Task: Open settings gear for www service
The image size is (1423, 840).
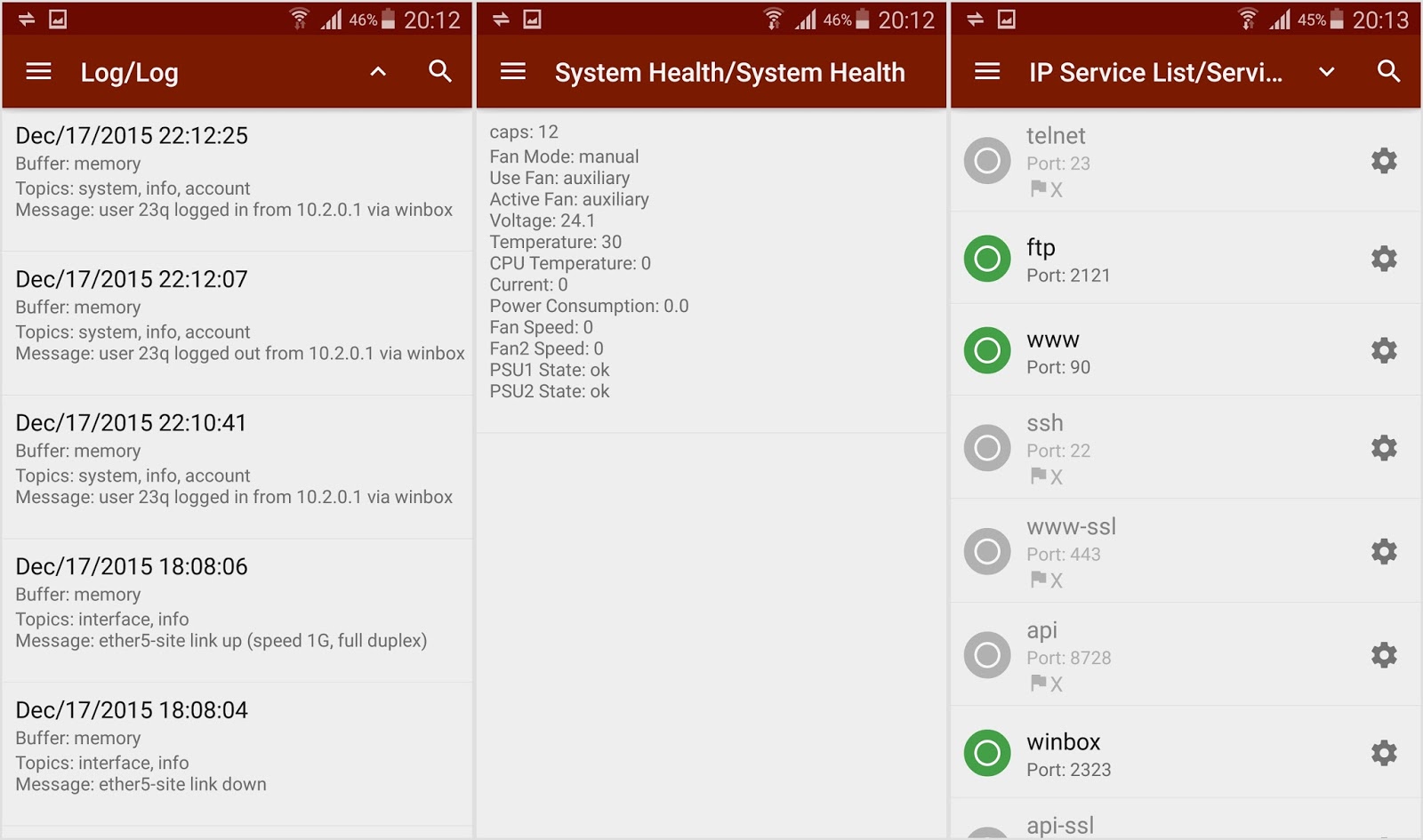Action: (1384, 350)
